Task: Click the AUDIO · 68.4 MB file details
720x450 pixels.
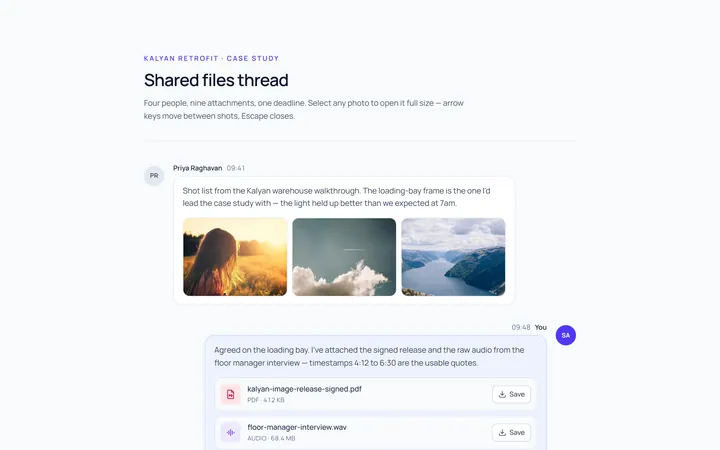Action: click(271, 439)
